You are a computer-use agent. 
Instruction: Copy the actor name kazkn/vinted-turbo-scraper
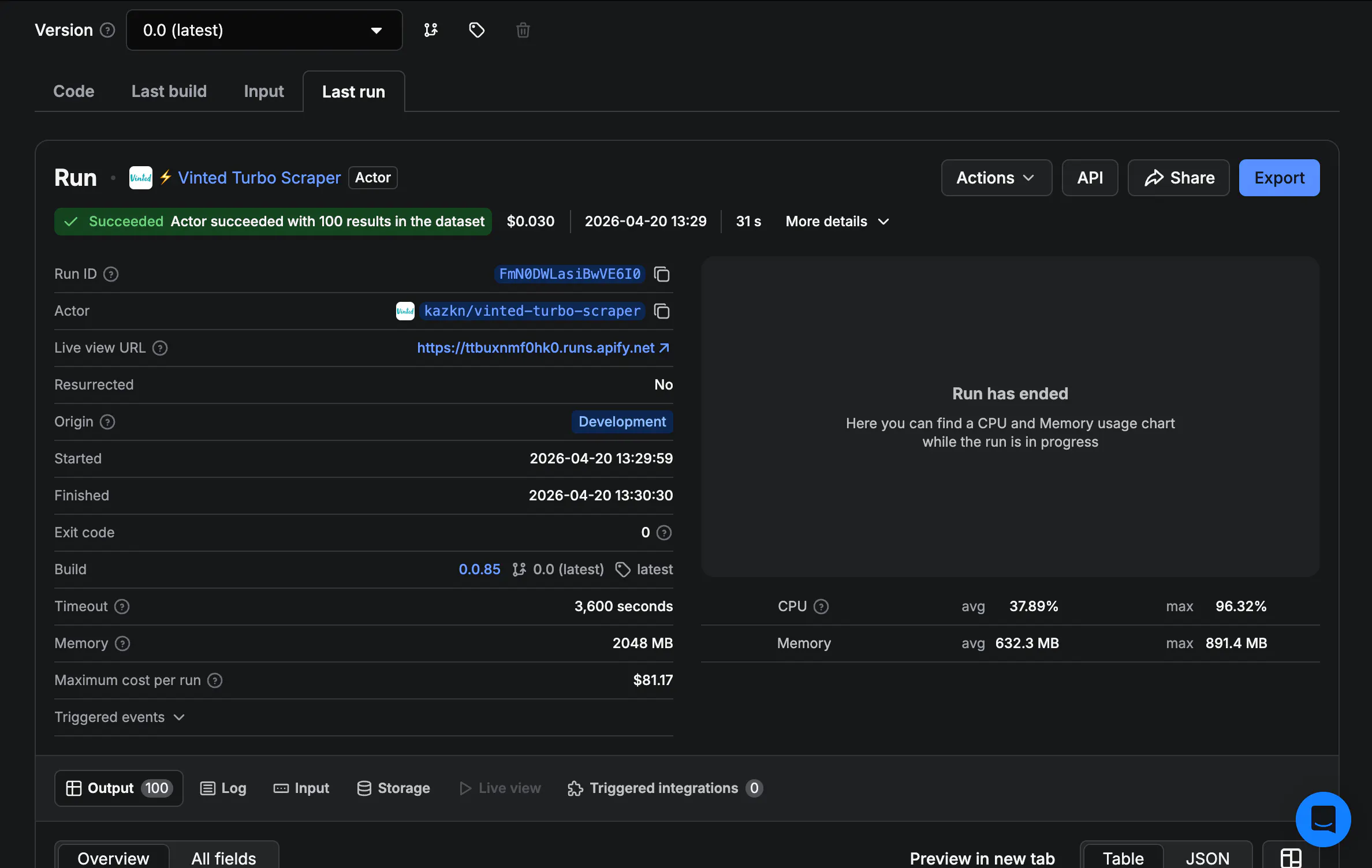click(662, 311)
